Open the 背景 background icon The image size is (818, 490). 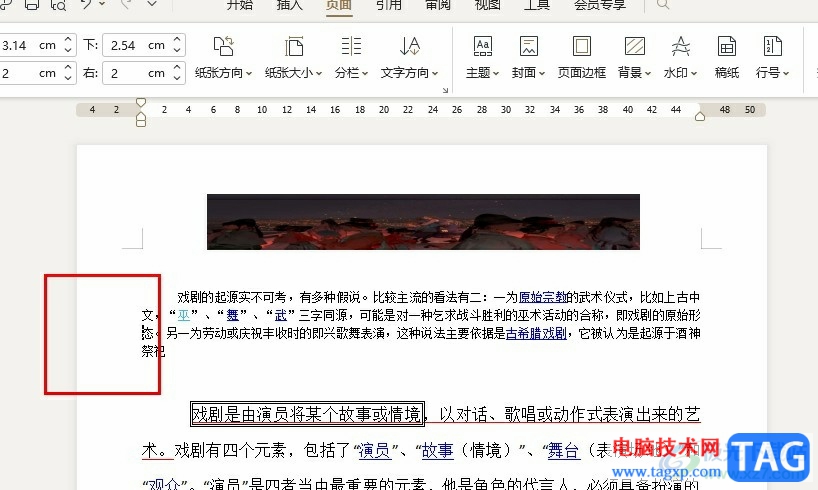click(634, 46)
